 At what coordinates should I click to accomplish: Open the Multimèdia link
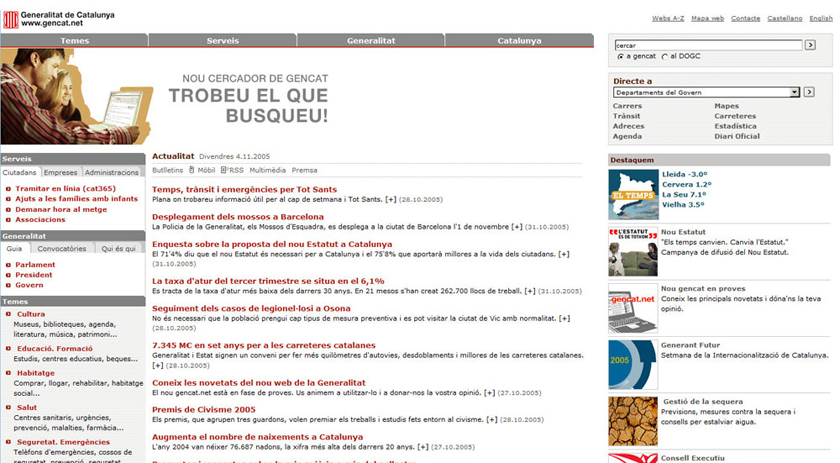(x=267, y=170)
